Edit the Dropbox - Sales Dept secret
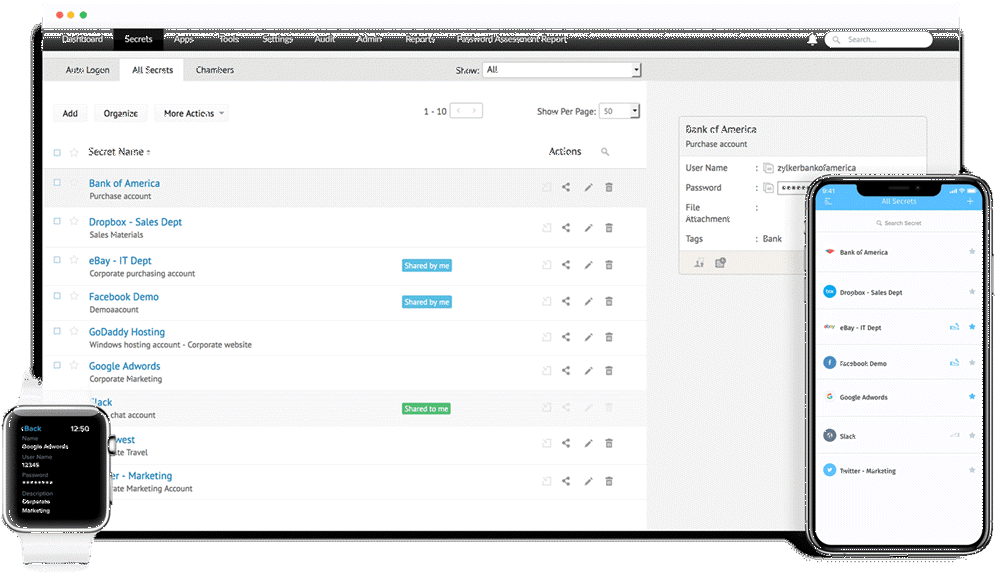Screen dimensions: 1000x573 pos(588,227)
